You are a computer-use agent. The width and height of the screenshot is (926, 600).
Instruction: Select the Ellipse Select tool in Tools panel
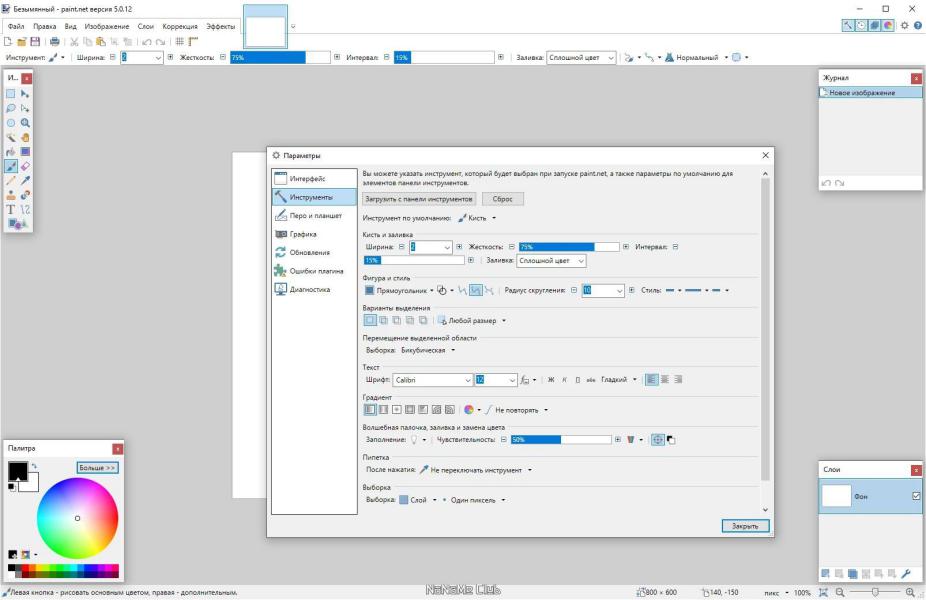point(11,123)
